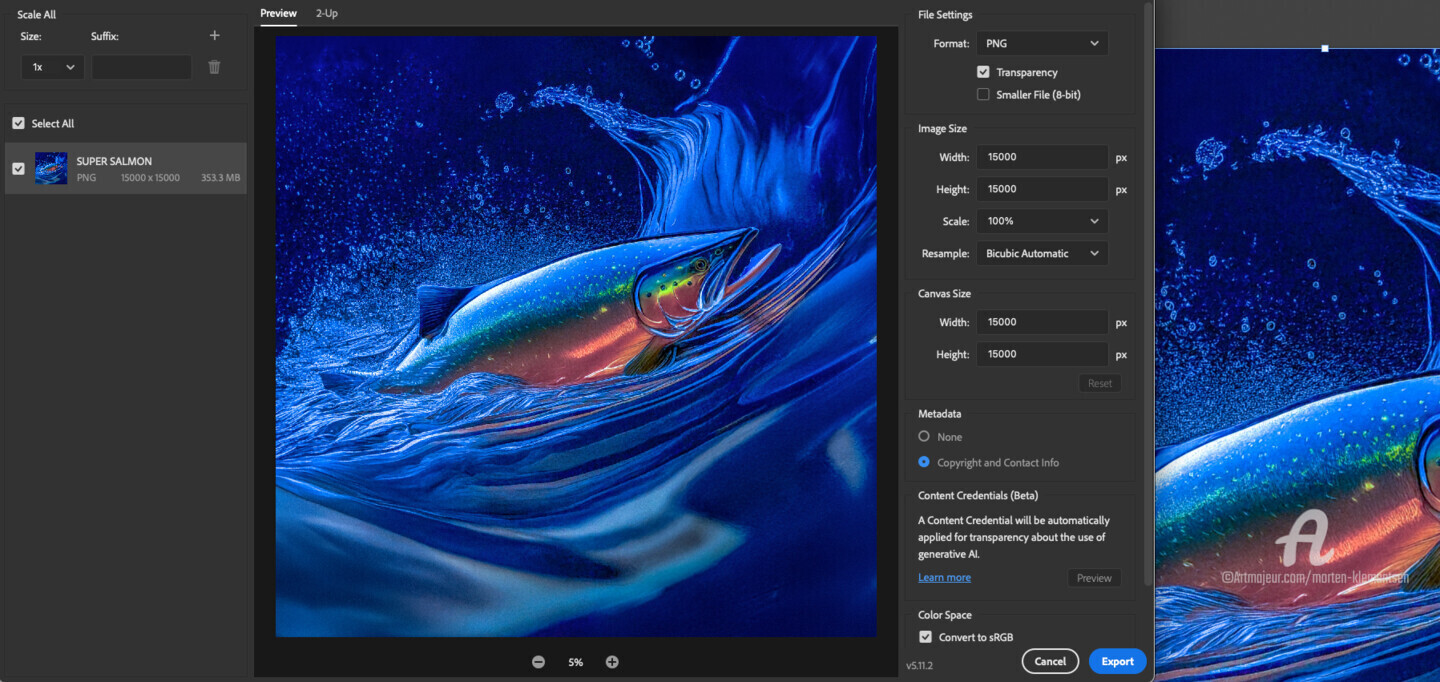Click the 353.3 MB file size text

click(220, 178)
